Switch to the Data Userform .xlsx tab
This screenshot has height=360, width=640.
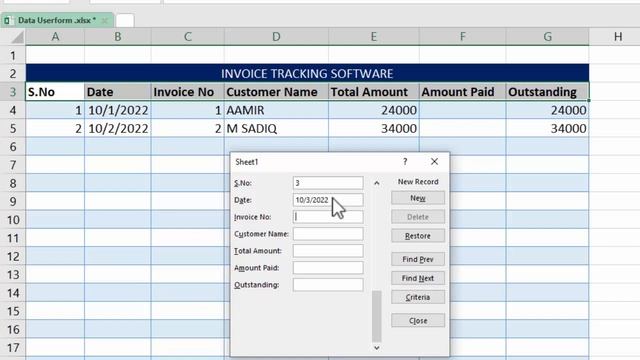57,20
